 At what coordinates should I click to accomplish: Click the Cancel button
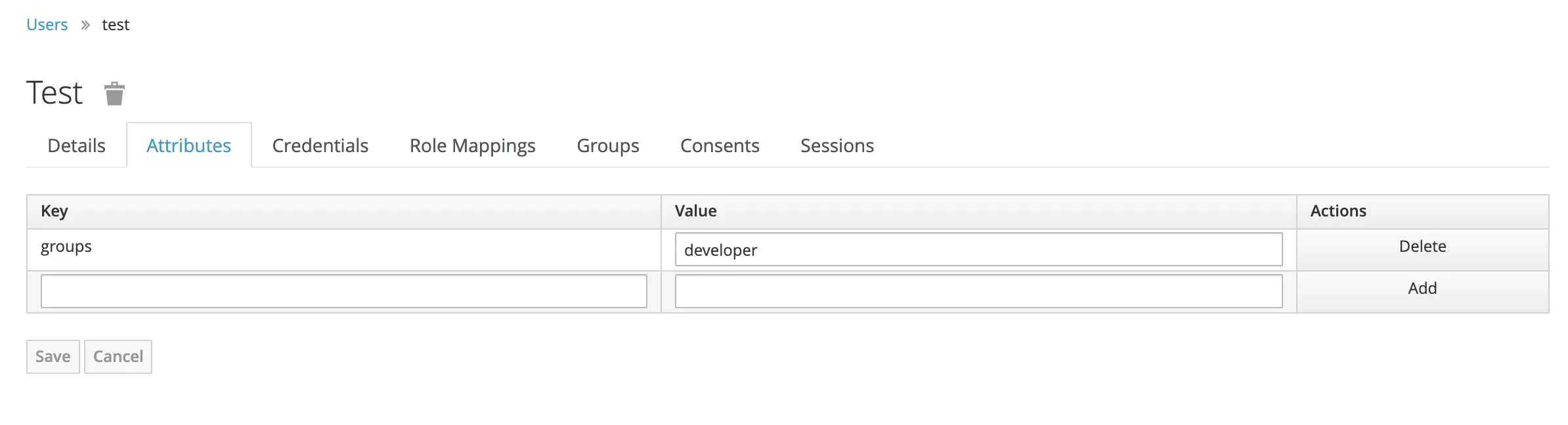118,357
